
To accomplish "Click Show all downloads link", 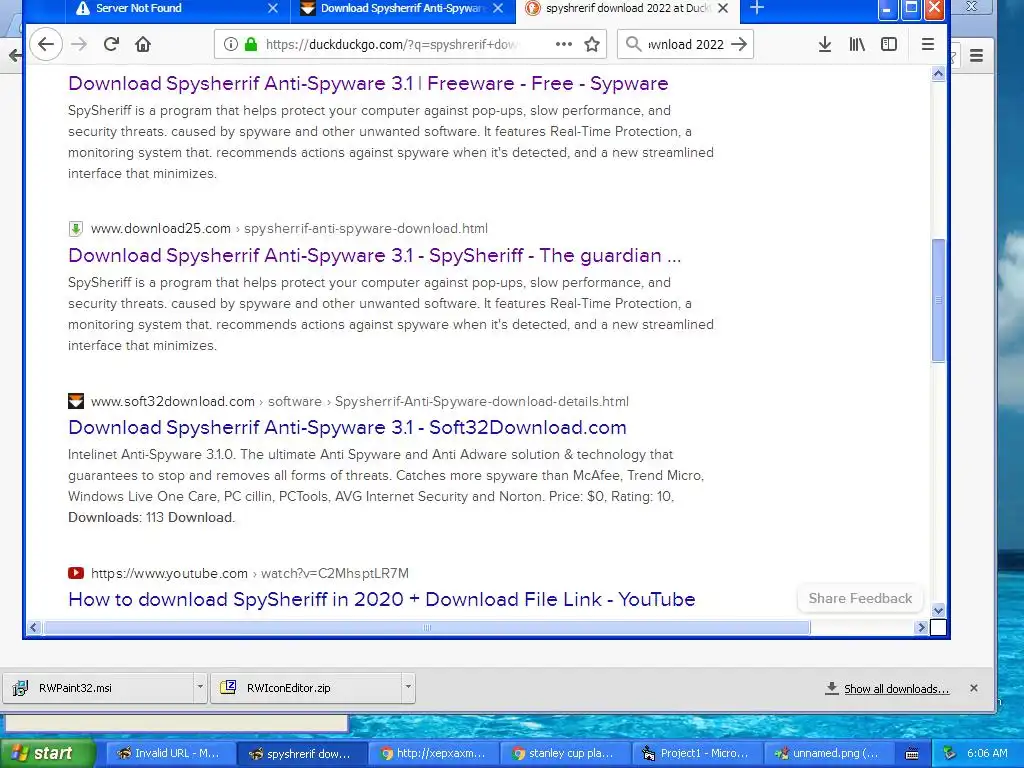I will click(x=896, y=689).
